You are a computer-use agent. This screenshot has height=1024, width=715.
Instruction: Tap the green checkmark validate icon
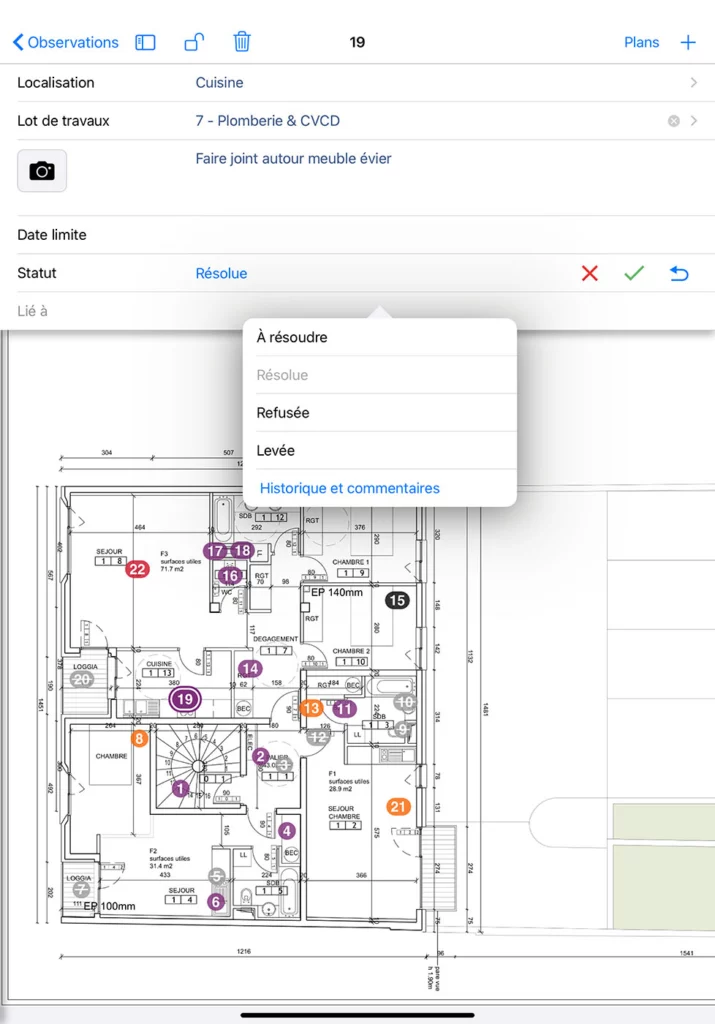[634, 273]
